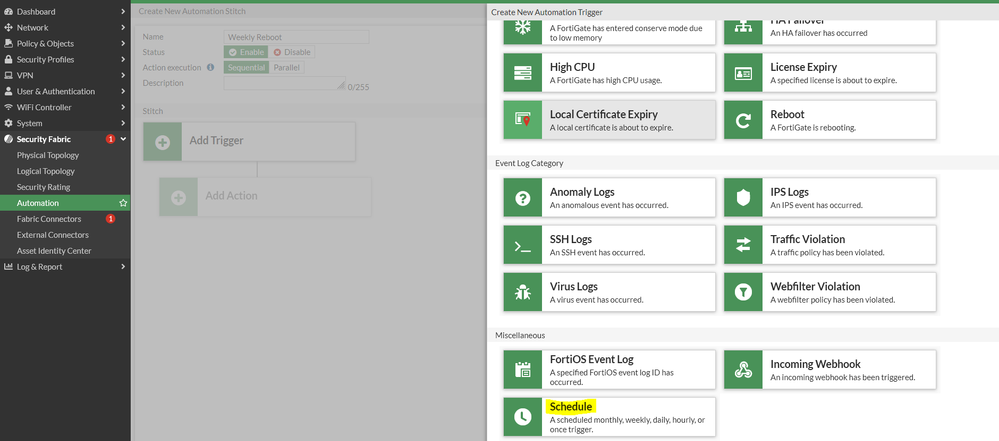This screenshot has height=441, width=999.
Task: Click the Action execution info icon
Action: click(x=211, y=68)
